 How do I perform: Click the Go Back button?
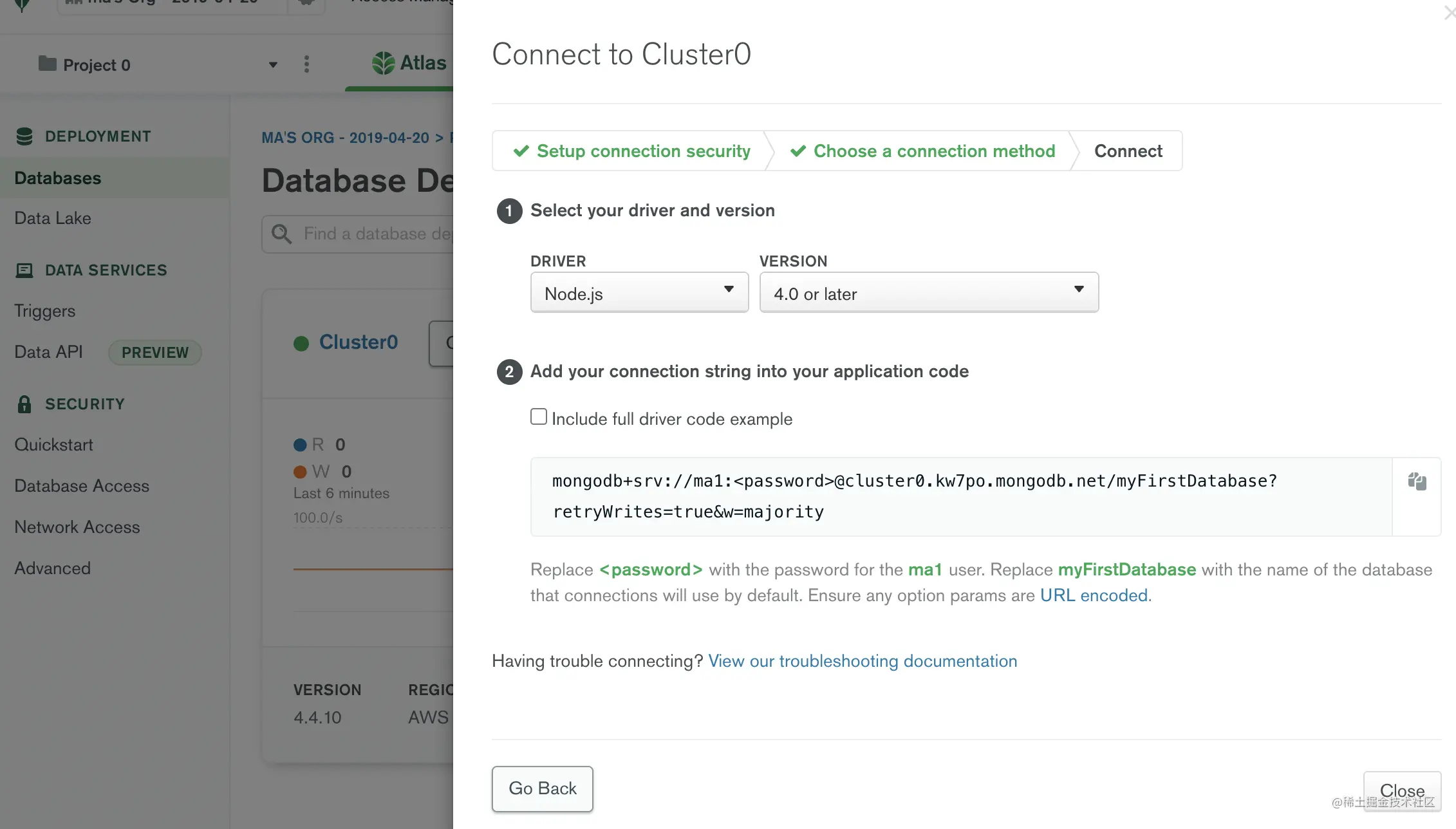(542, 788)
